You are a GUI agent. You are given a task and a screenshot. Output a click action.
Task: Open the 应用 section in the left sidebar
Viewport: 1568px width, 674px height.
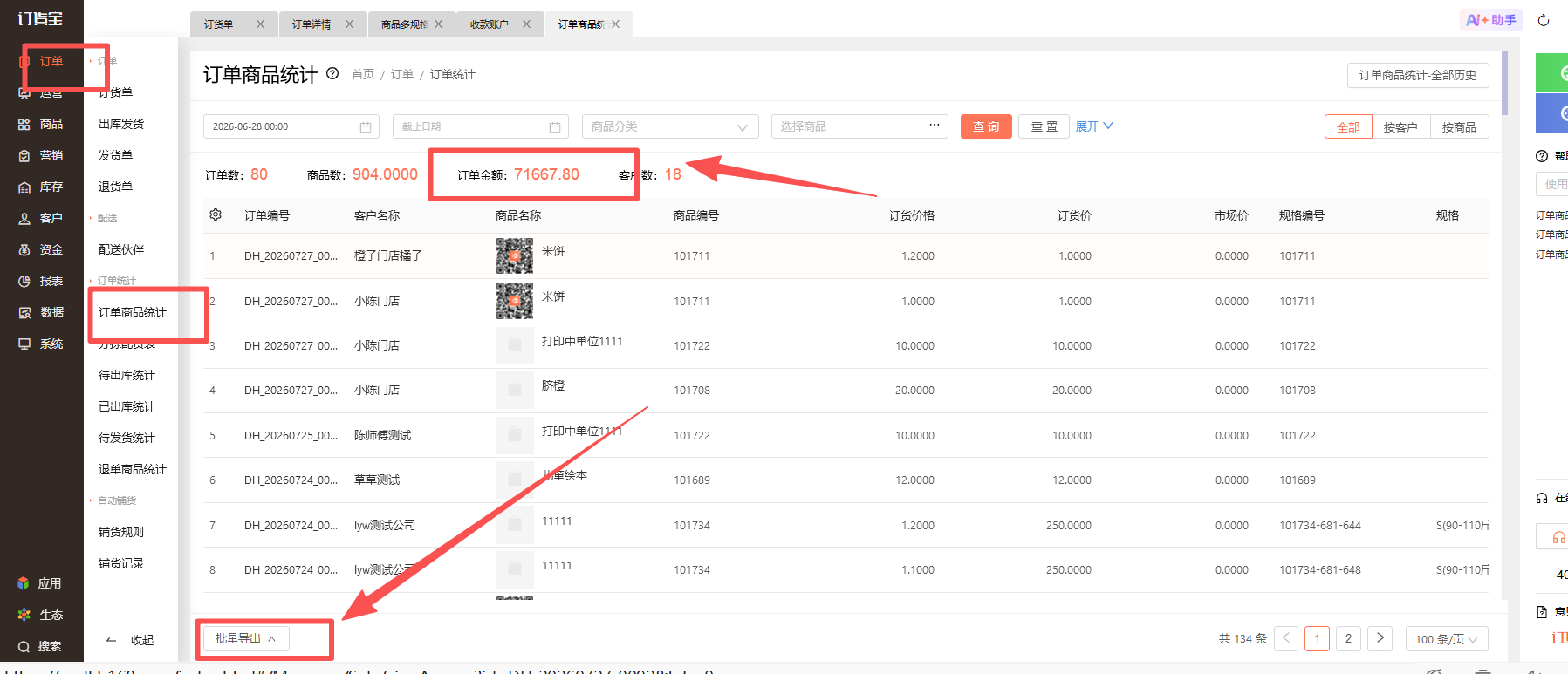pyautogui.click(x=40, y=583)
